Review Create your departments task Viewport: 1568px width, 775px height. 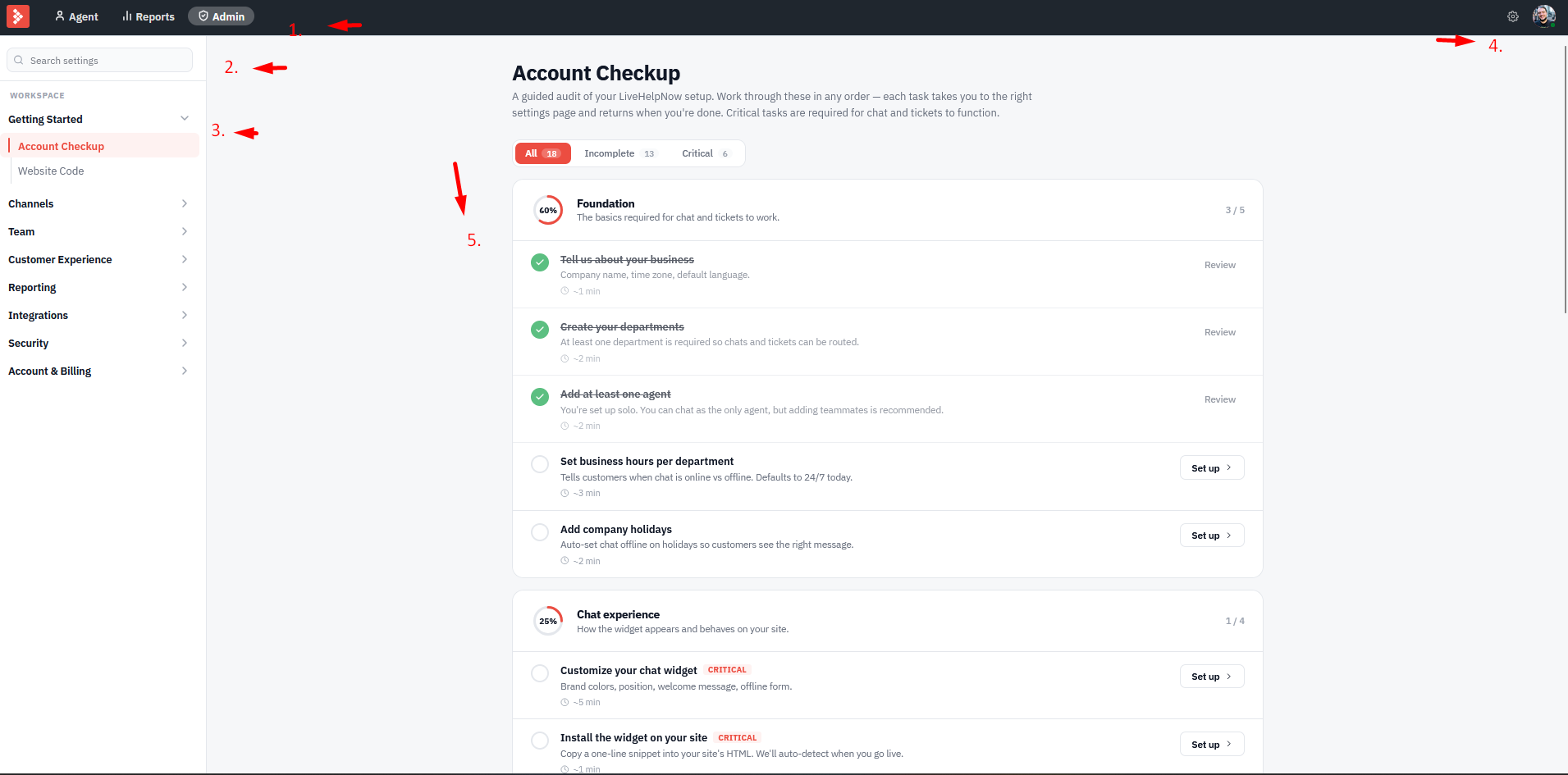[x=1220, y=332]
